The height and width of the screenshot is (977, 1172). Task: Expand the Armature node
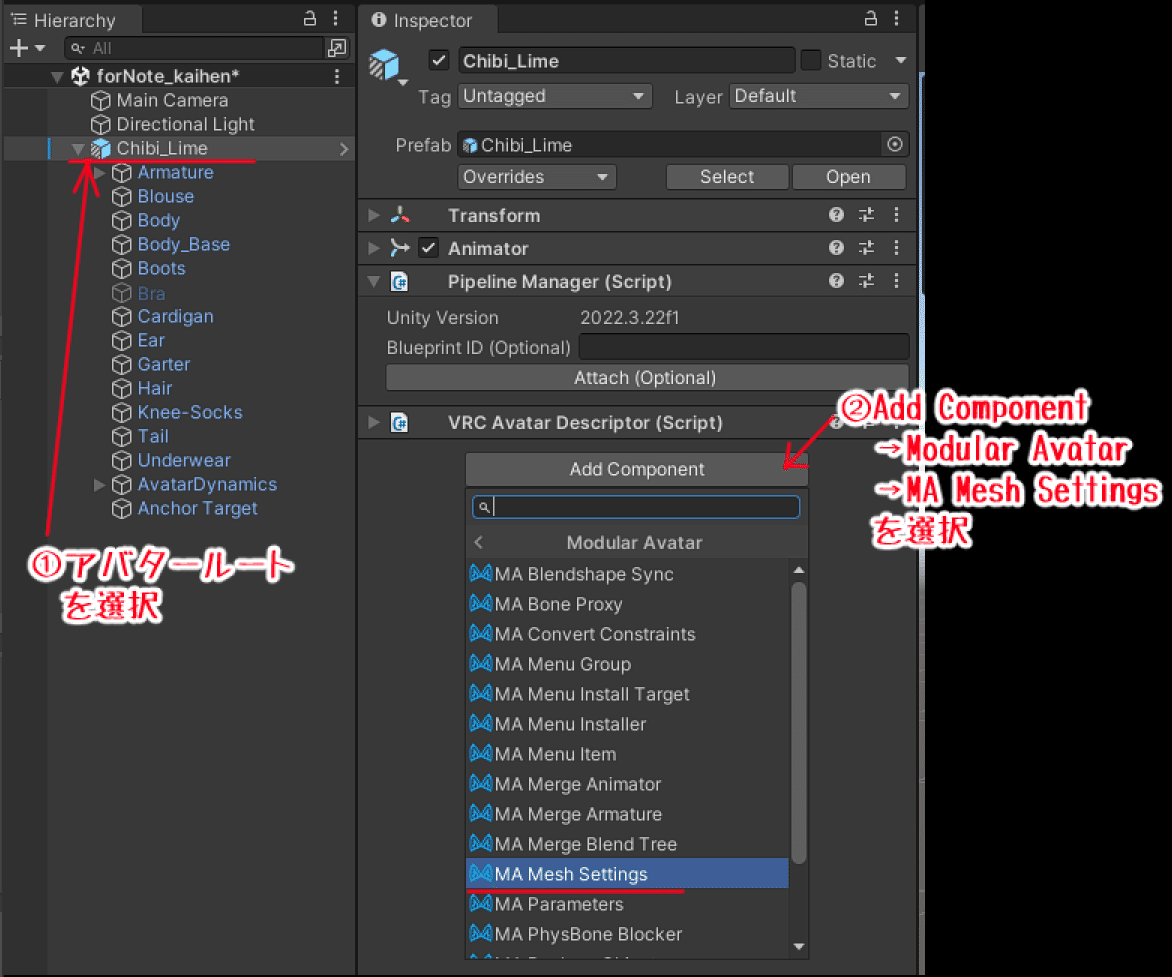coord(99,173)
